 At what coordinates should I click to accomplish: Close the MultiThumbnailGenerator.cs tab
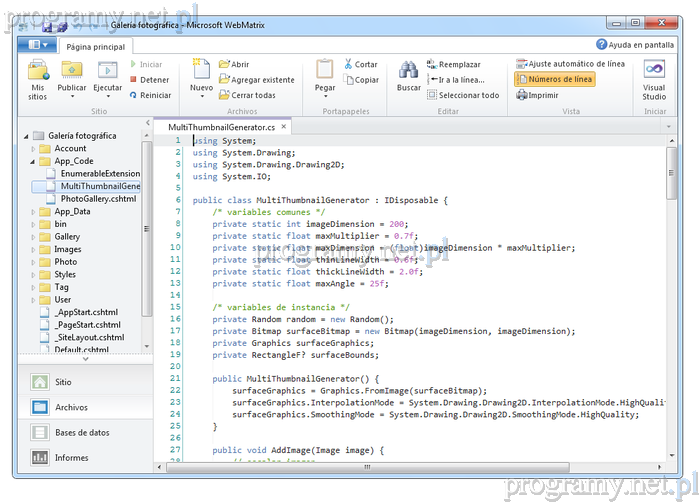(284, 127)
